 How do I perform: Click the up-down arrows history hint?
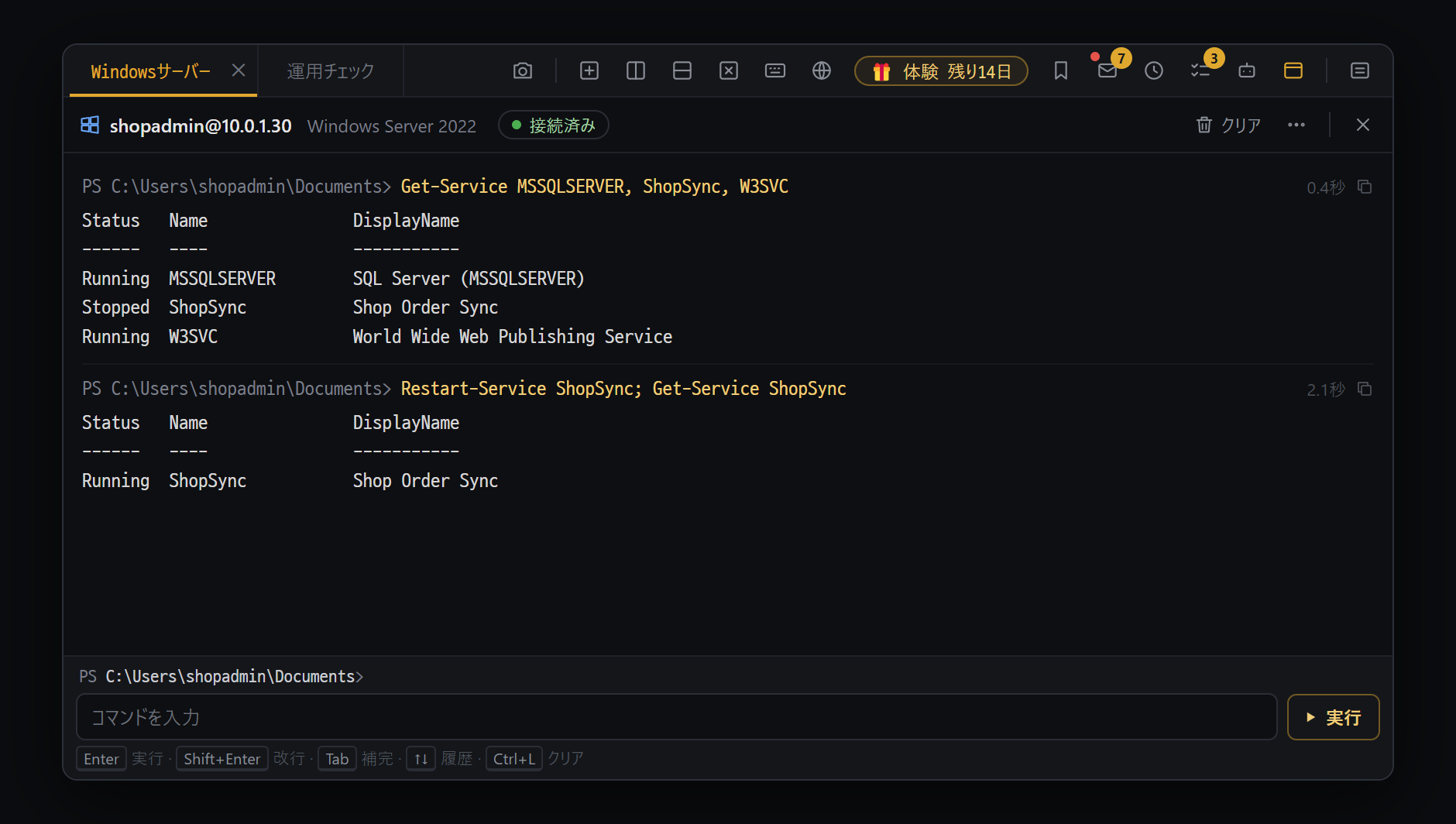click(x=421, y=759)
